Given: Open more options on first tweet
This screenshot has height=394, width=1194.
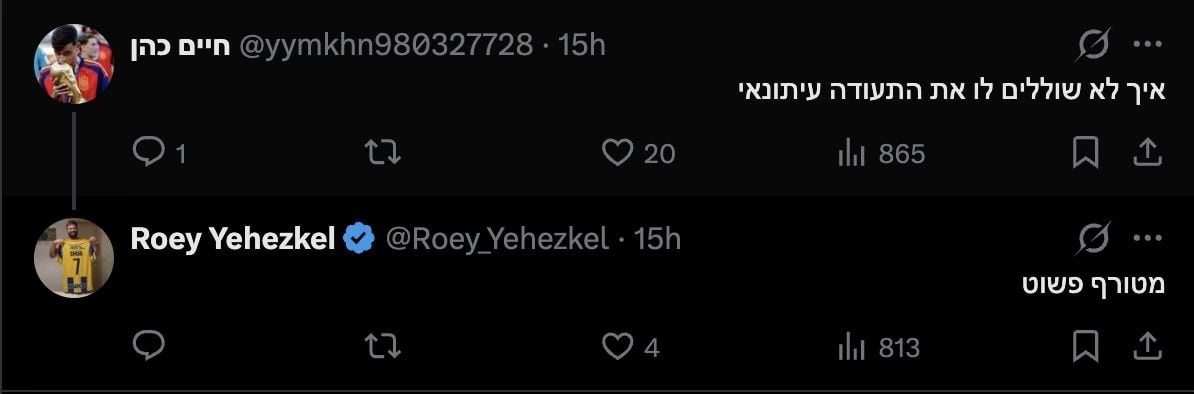Looking at the screenshot, I should pos(1147,45).
